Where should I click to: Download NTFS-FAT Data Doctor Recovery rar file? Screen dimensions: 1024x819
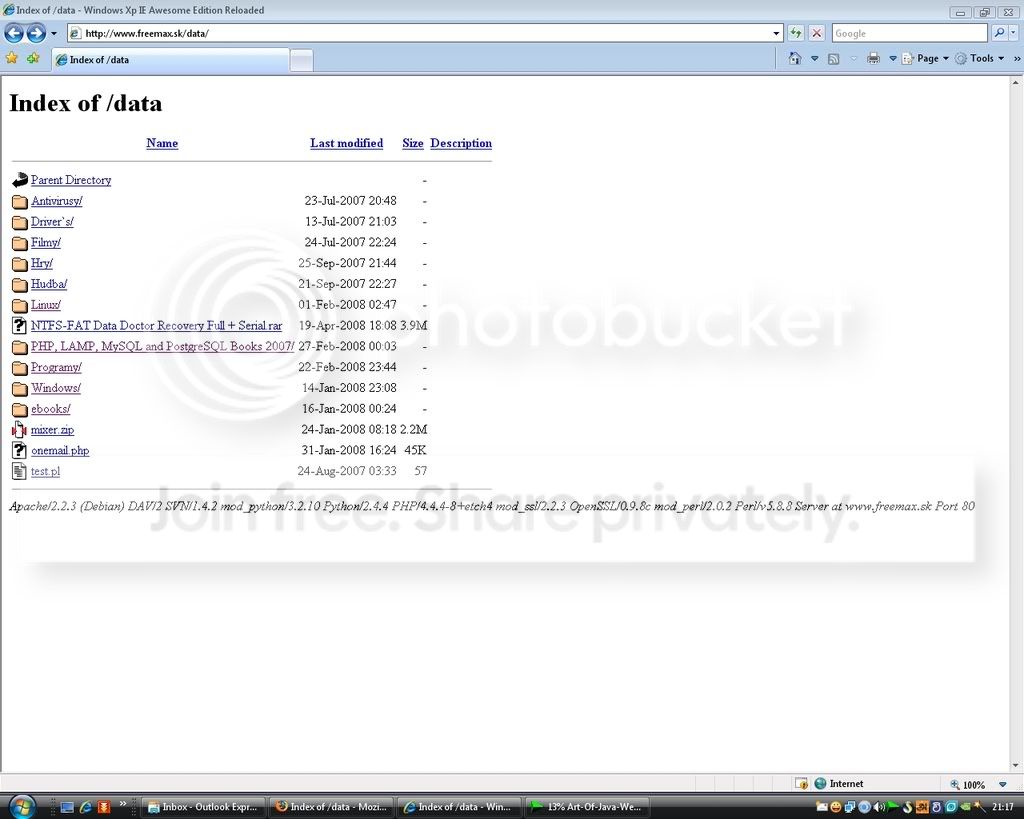click(156, 325)
